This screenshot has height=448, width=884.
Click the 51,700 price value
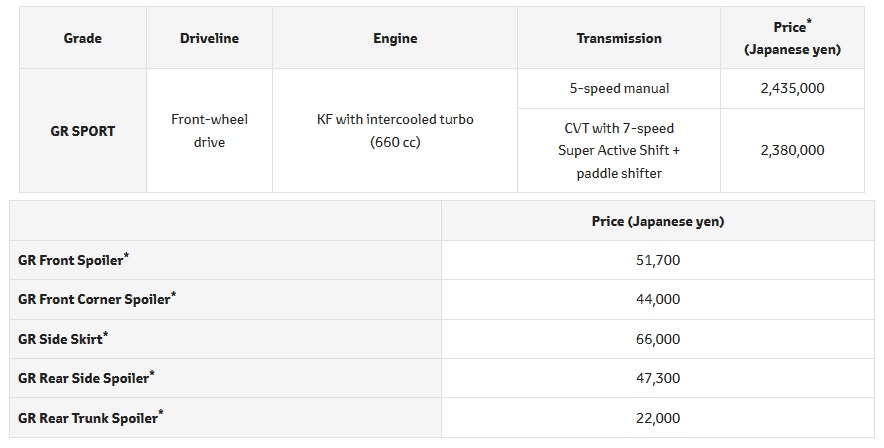coord(657,260)
